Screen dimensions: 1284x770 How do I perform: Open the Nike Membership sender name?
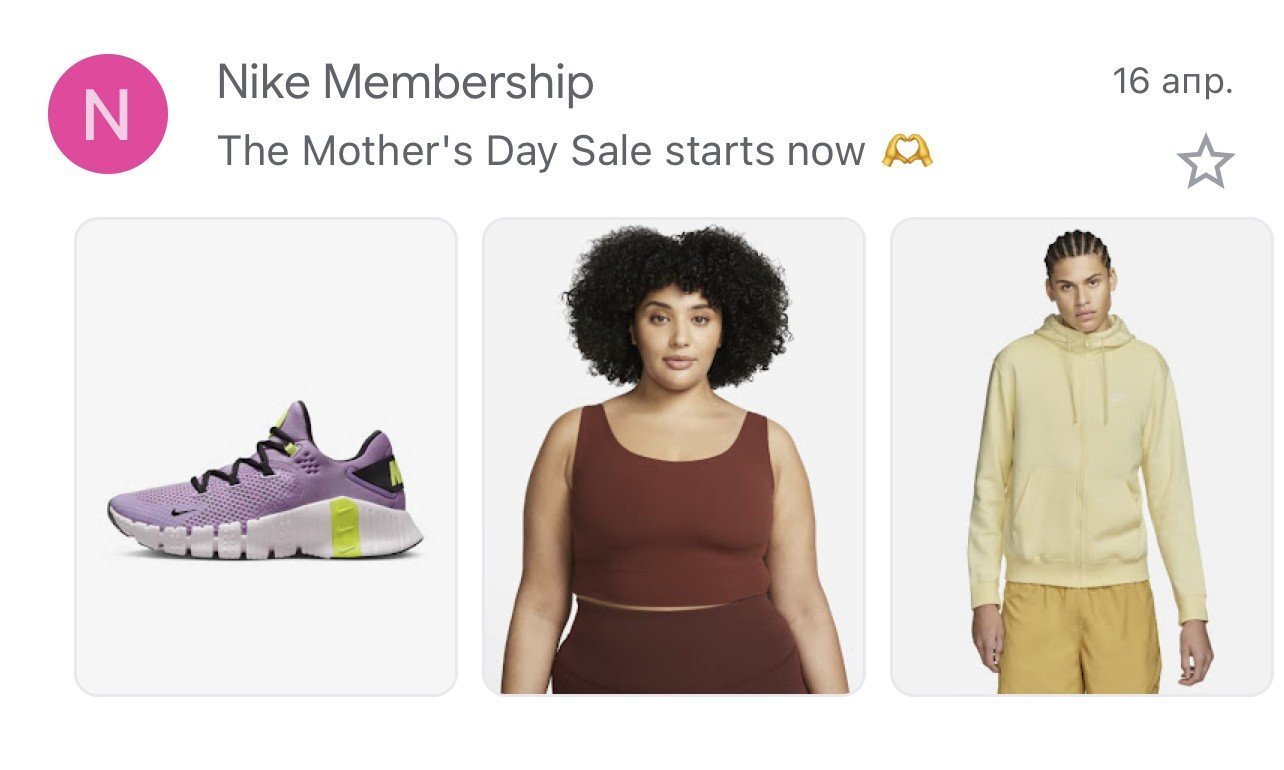405,82
